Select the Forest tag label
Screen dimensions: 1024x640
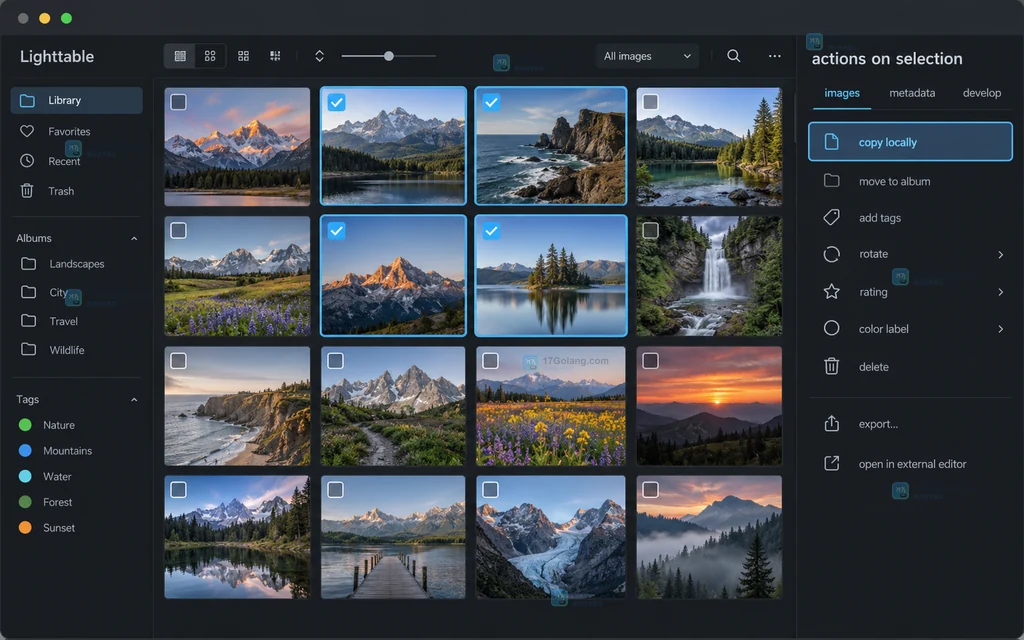pos(57,502)
